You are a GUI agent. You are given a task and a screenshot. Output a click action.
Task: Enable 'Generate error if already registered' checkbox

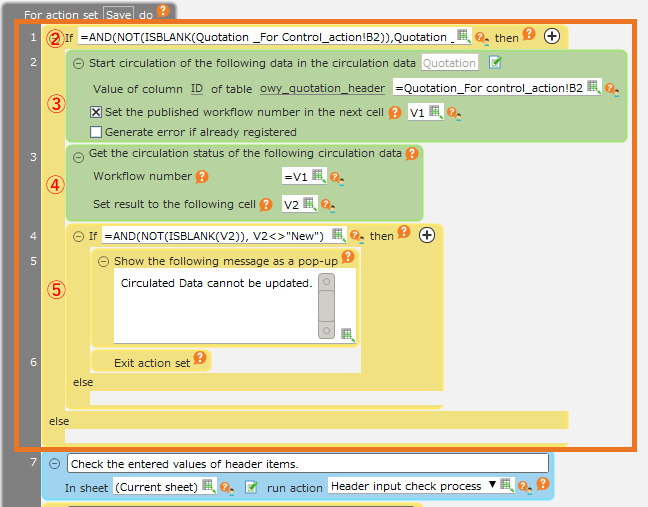96,132
